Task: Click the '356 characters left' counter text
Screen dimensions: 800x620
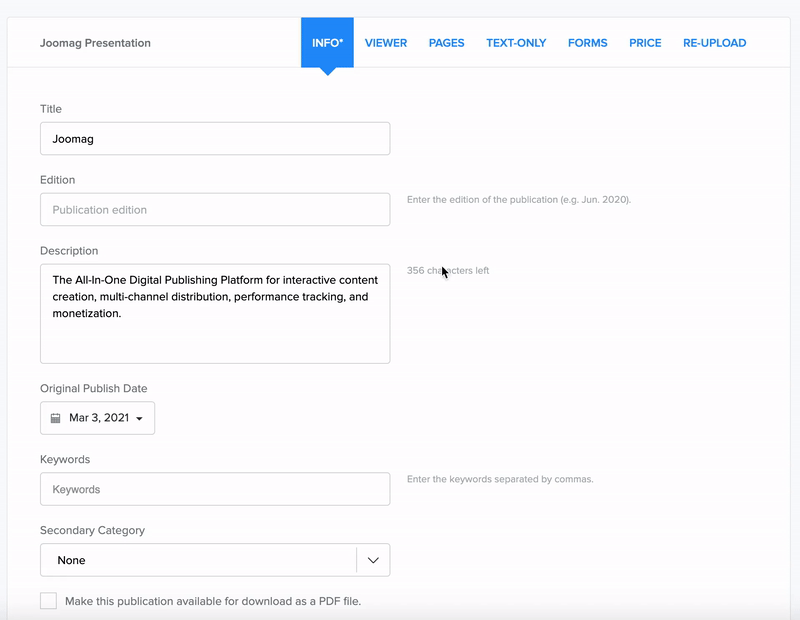Action: (x=448, y=271)
